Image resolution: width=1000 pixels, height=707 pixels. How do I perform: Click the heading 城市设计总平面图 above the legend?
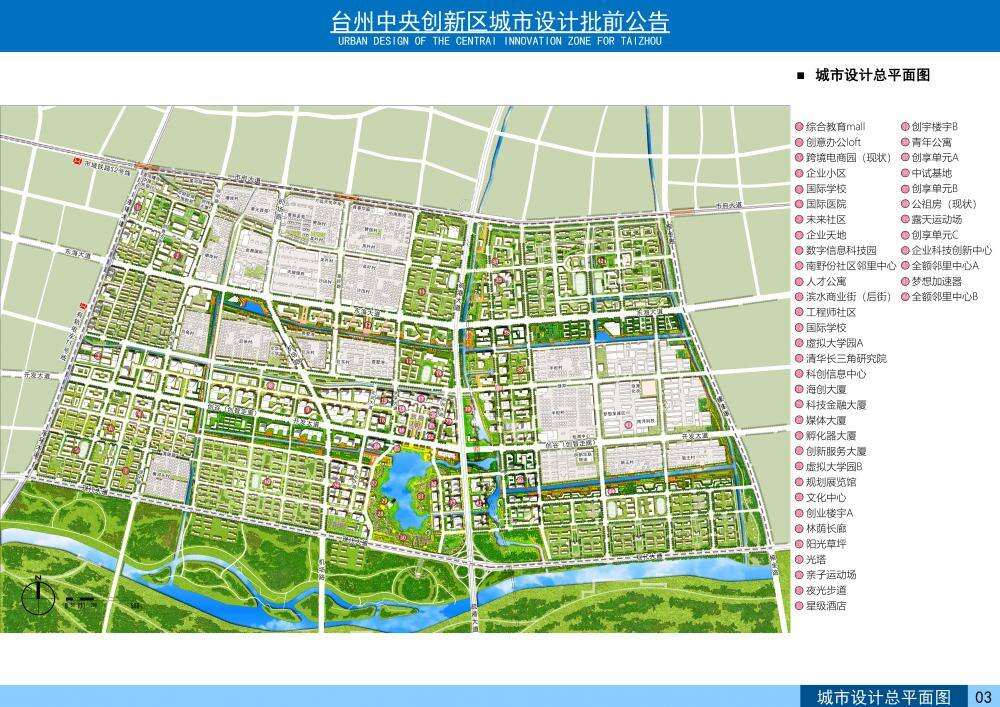click(872, 75)
